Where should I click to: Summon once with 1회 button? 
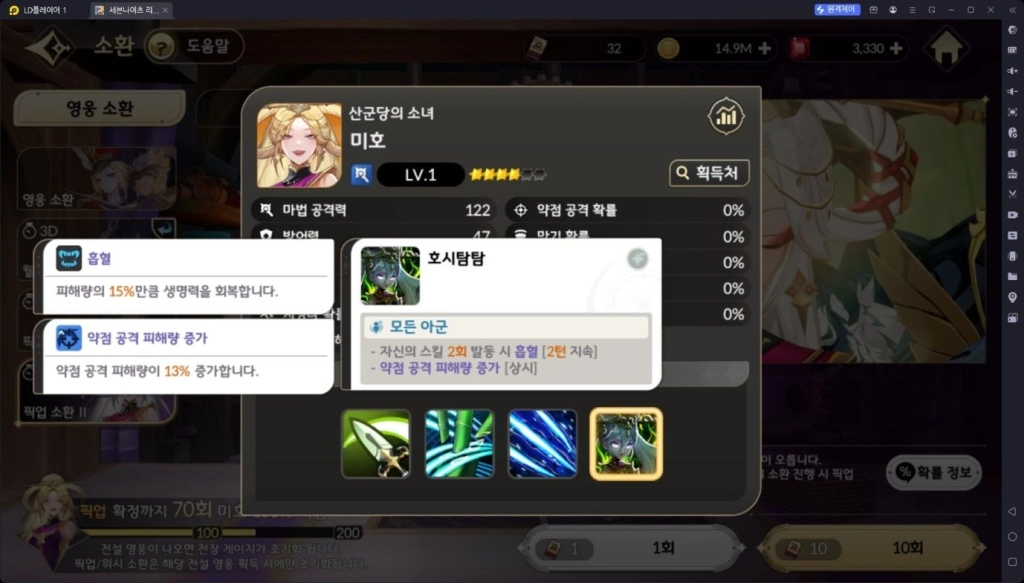pyautogui.click(x=632, y=548)
